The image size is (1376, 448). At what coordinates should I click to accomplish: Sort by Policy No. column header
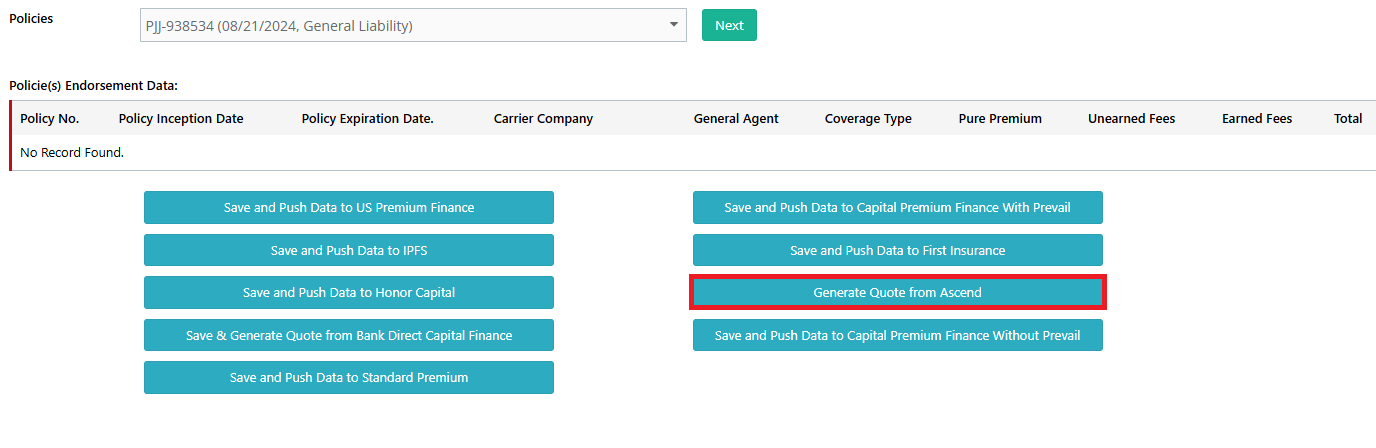tap(50, 118)
